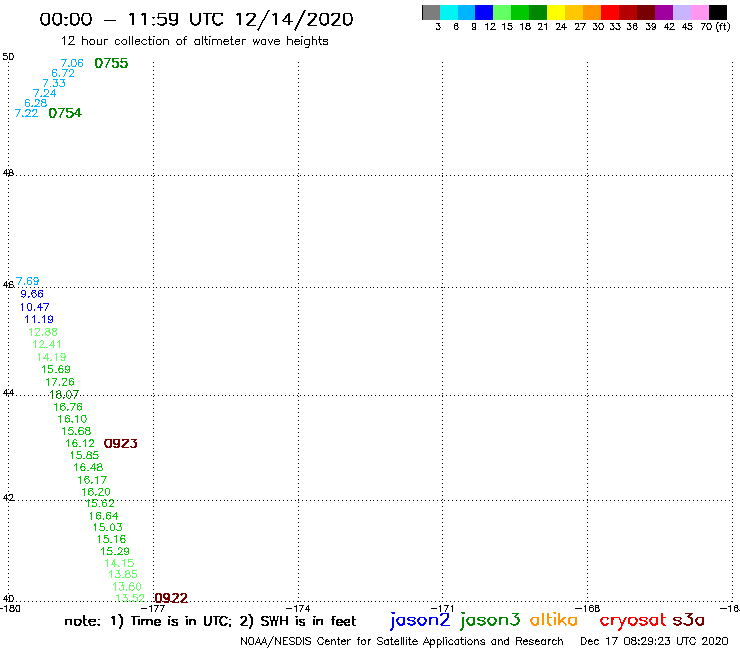Image resolution: width=740 pixels, height=650 pixels.
Task: Click the maroon time label '0922'
Action: click(171, 598)
